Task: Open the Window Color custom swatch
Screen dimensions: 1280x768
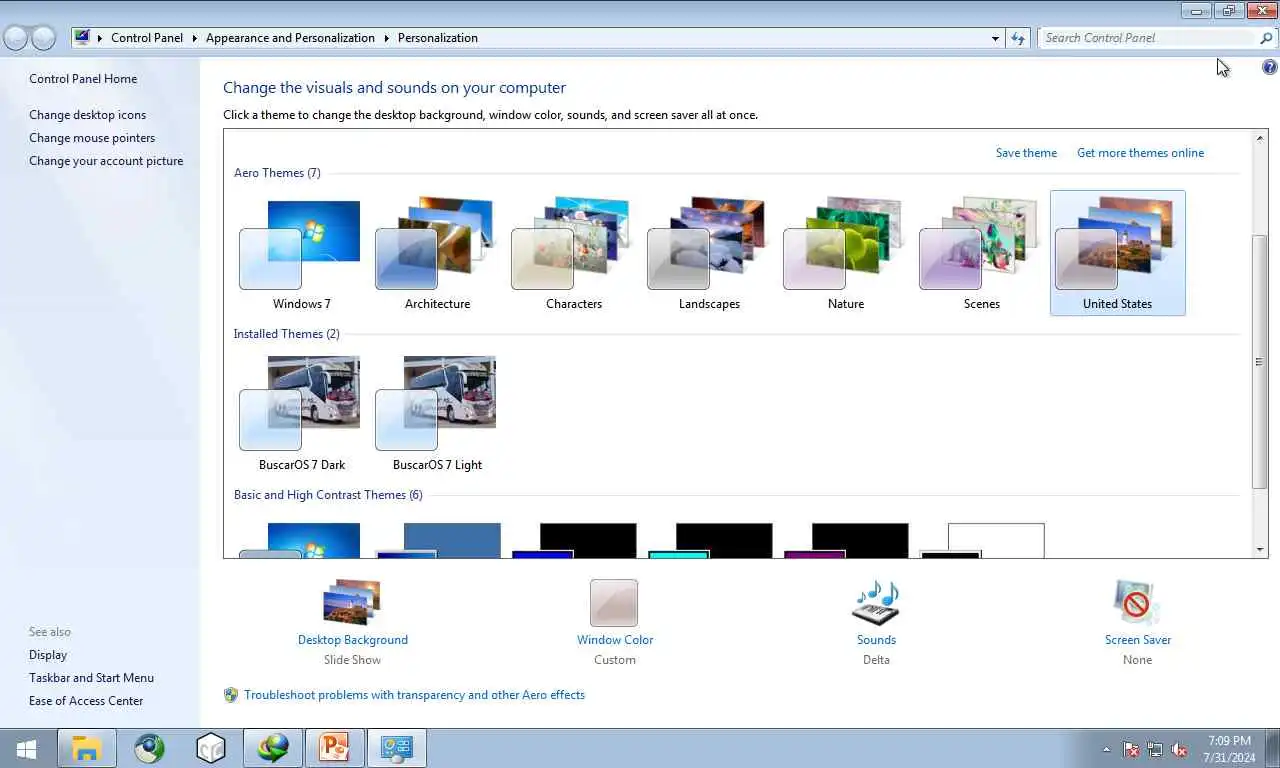Action: point(614,603)
